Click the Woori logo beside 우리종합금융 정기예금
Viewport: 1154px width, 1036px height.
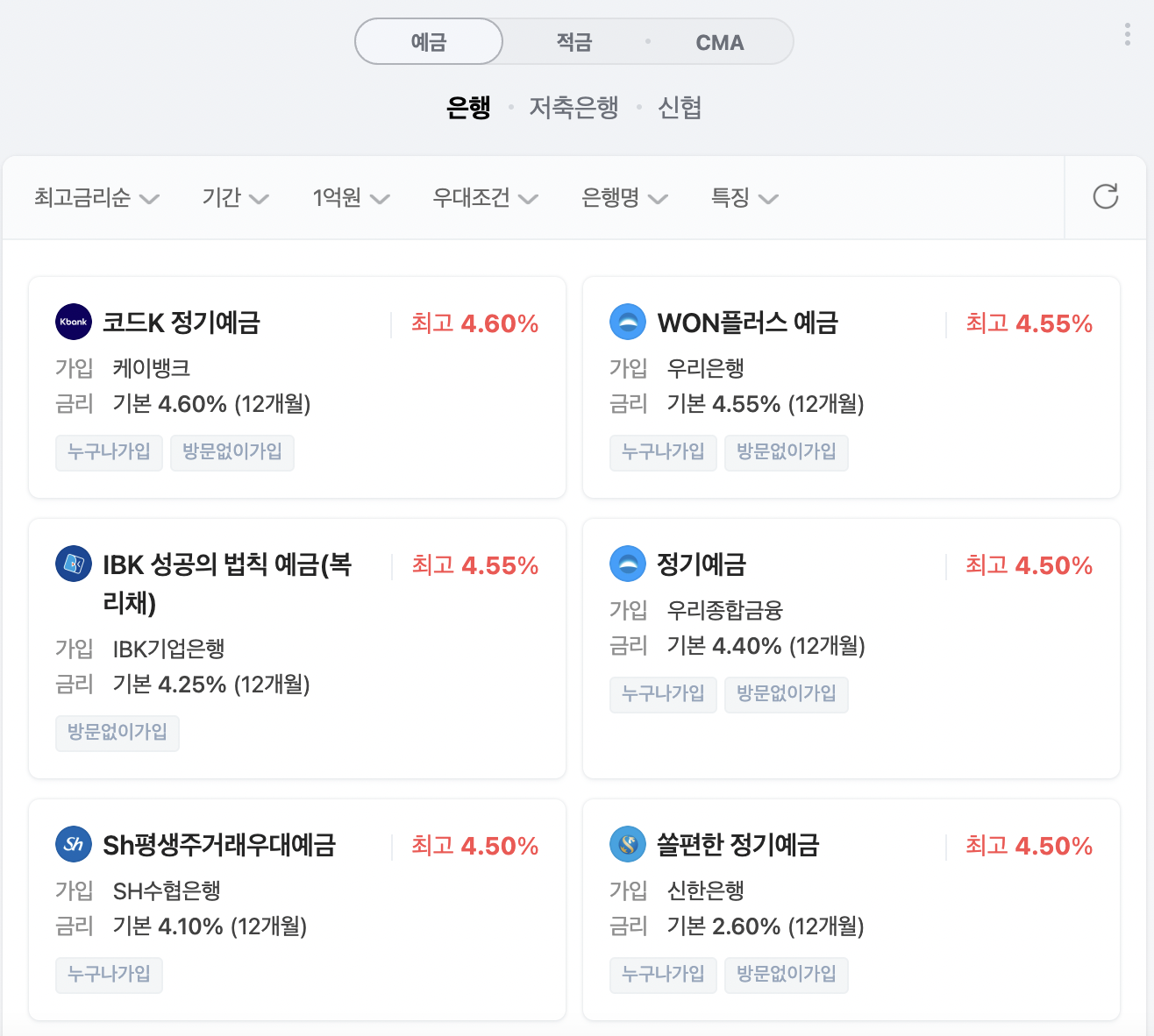point(628,564)
